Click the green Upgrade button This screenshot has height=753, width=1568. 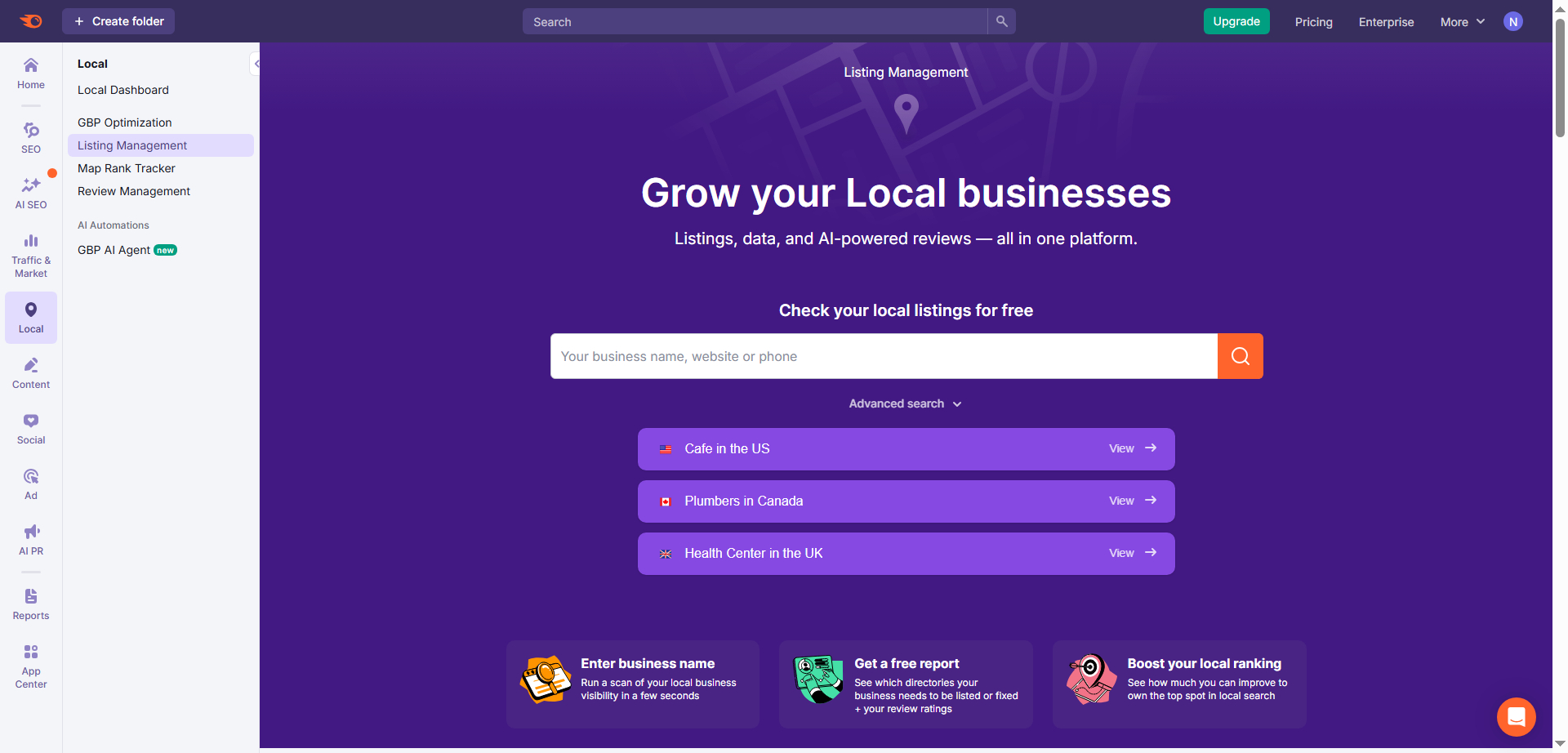point(1236,21)
